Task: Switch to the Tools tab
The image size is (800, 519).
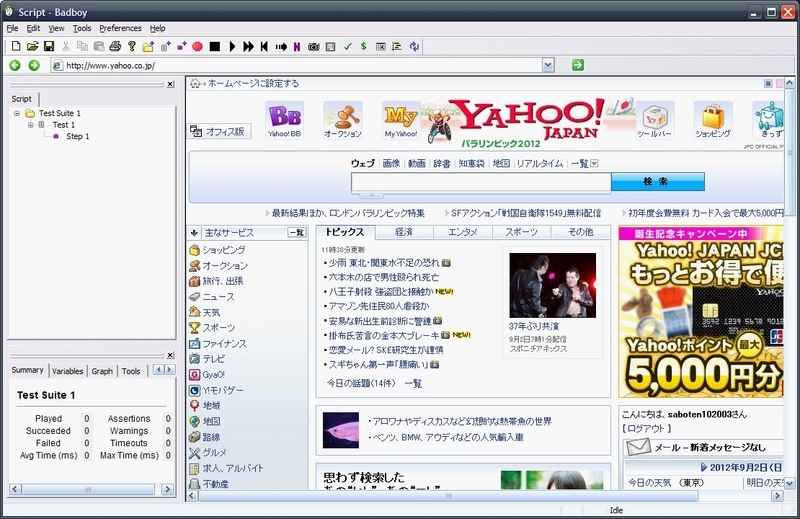Action: coord(131,371)
